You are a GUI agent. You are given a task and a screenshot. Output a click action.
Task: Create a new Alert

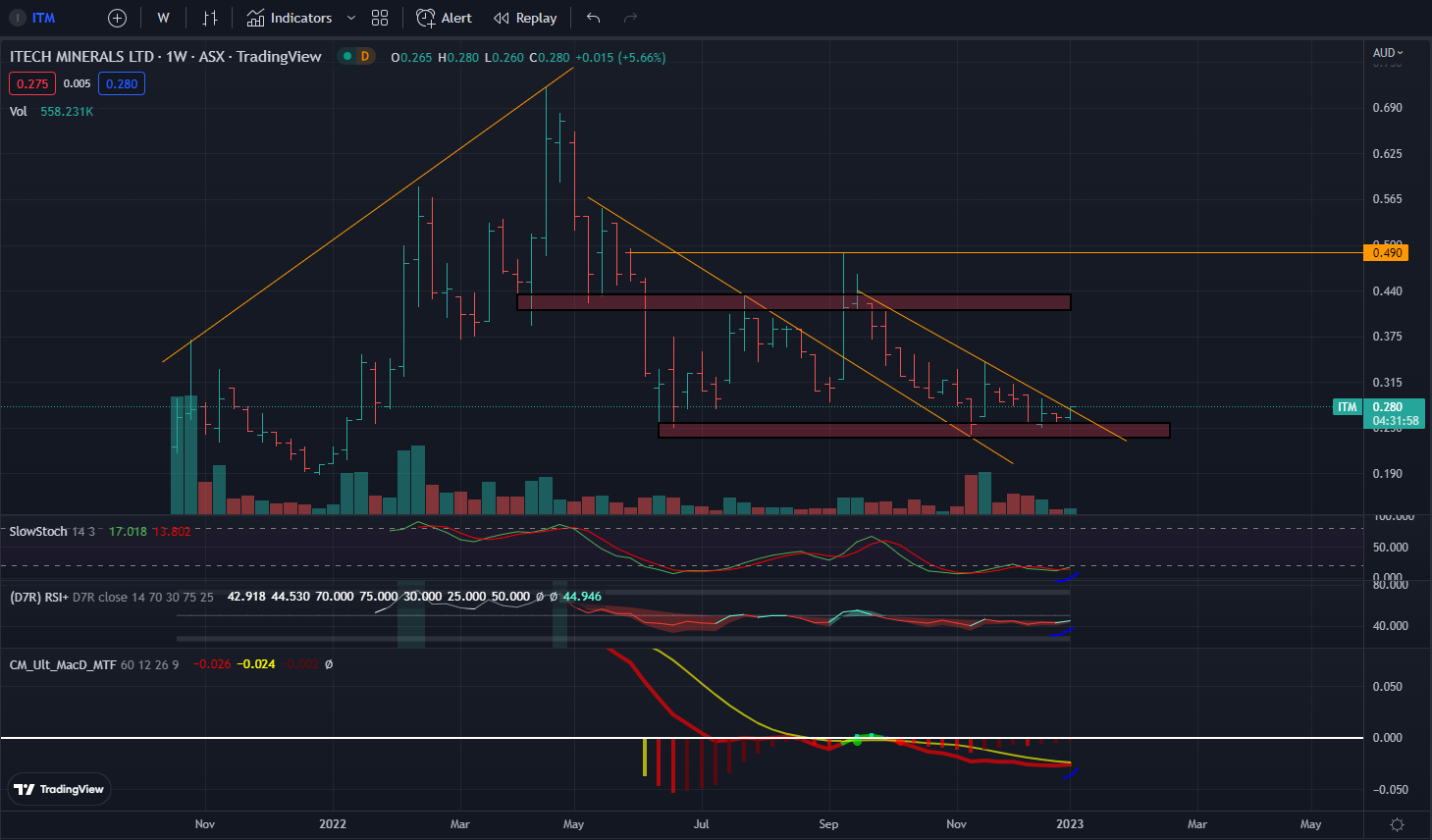[x=444, y=18]
